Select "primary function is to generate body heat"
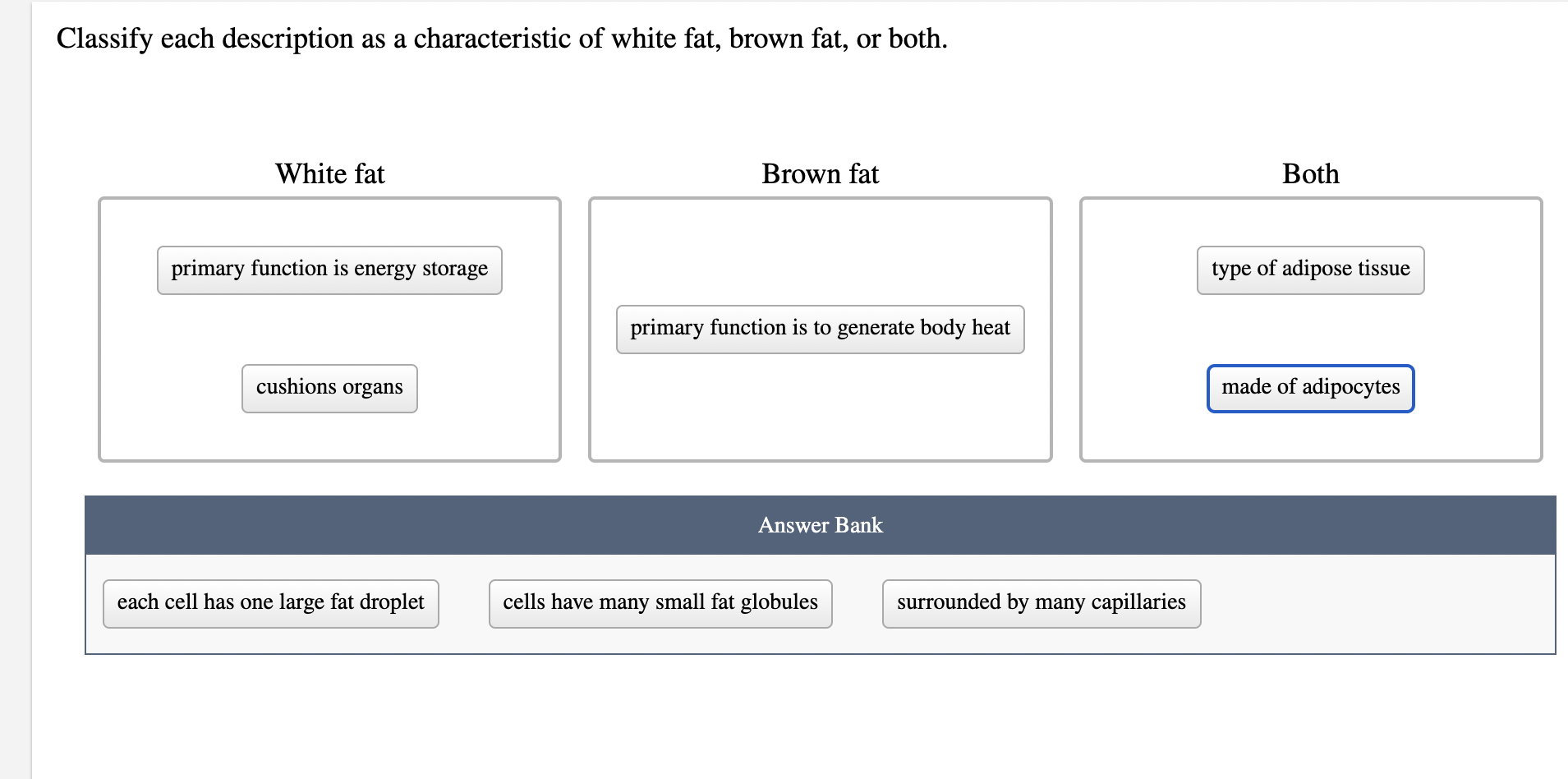This screenshot has width=1568, height=779. pyautogui.click(x=819, y=328)
